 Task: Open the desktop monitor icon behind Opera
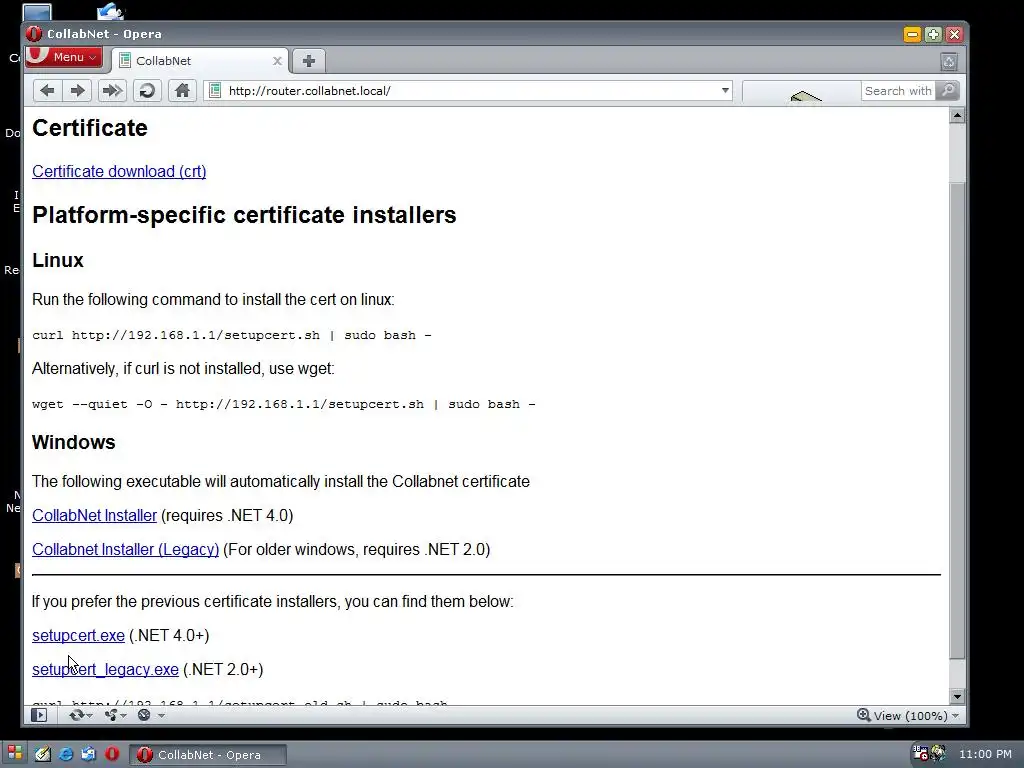tap(36, 12)
